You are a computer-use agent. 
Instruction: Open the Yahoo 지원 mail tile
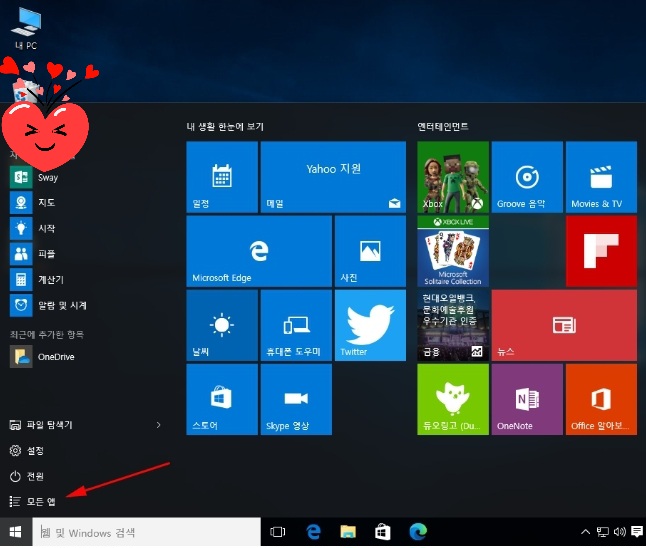(333, 177)
